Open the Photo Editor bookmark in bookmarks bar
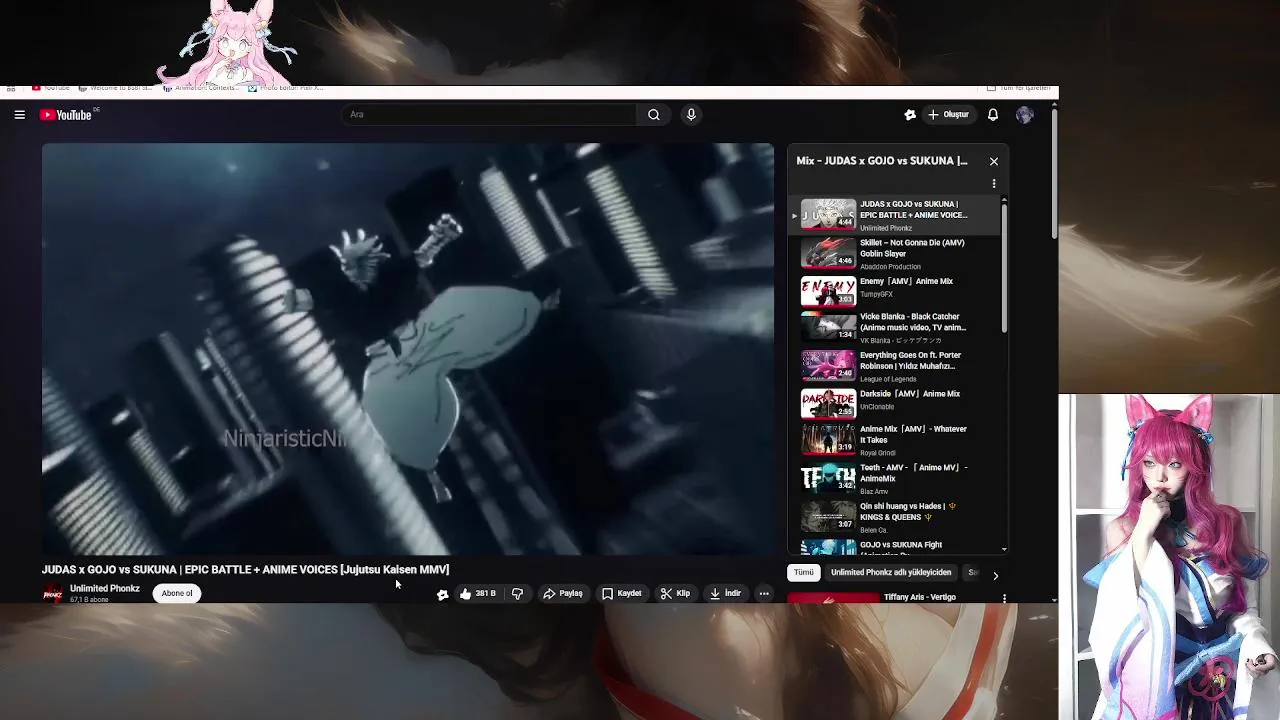Image resolution: width=1280 pixels, height=720 pixels. [x=286, y=88]
